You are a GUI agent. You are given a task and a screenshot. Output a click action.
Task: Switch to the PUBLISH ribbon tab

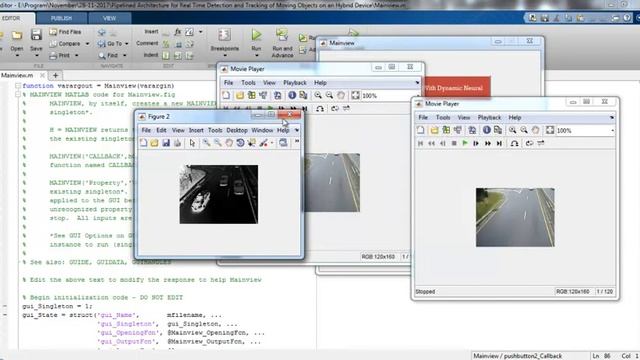[x=61, y=18]
